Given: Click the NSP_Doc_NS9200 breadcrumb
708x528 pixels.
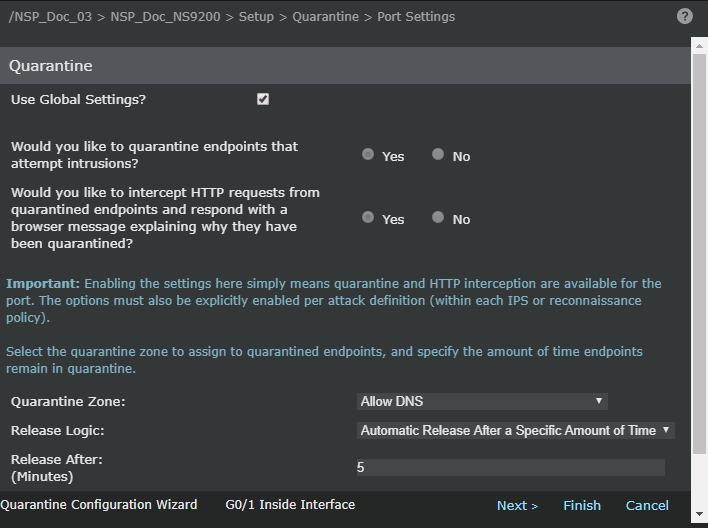Looking at the screenshot, I should 165,17.
